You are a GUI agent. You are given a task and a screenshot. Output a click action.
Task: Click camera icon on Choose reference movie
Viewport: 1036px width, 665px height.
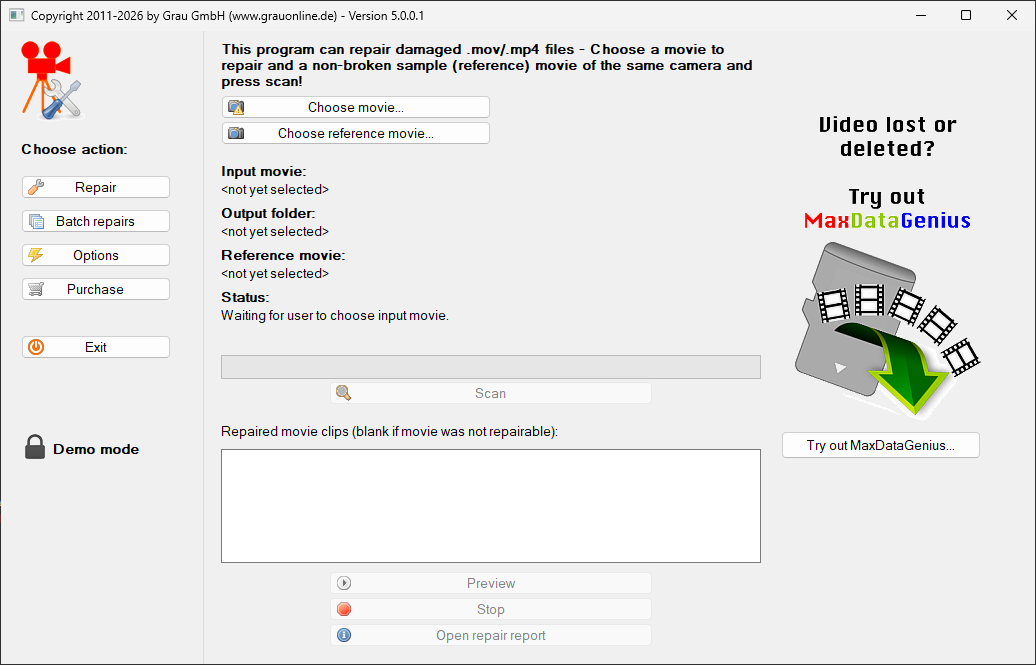pos(236,133)
